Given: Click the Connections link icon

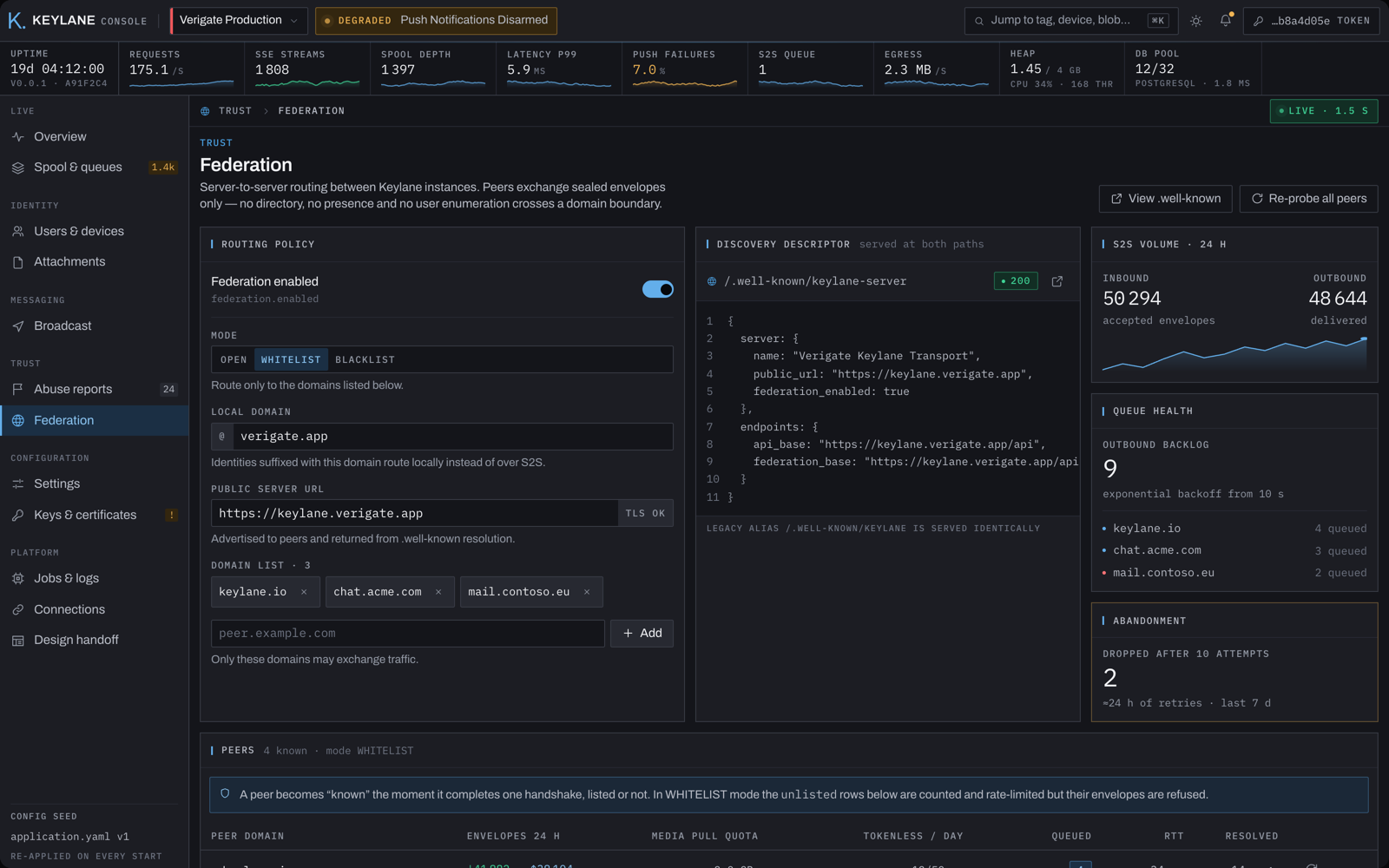Looking at the screenshot, I should (18, 610).
